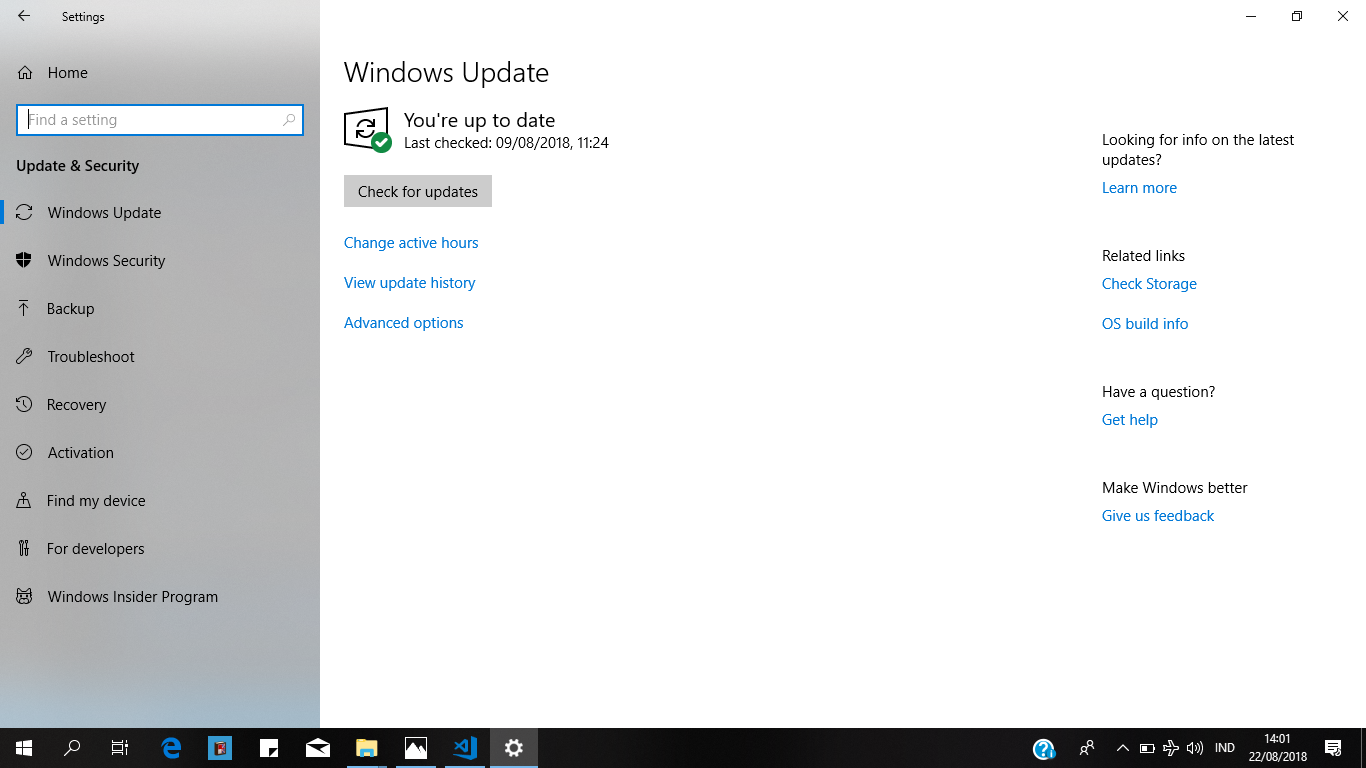Go back using the Settings back arrow

(x=24, y=16)
